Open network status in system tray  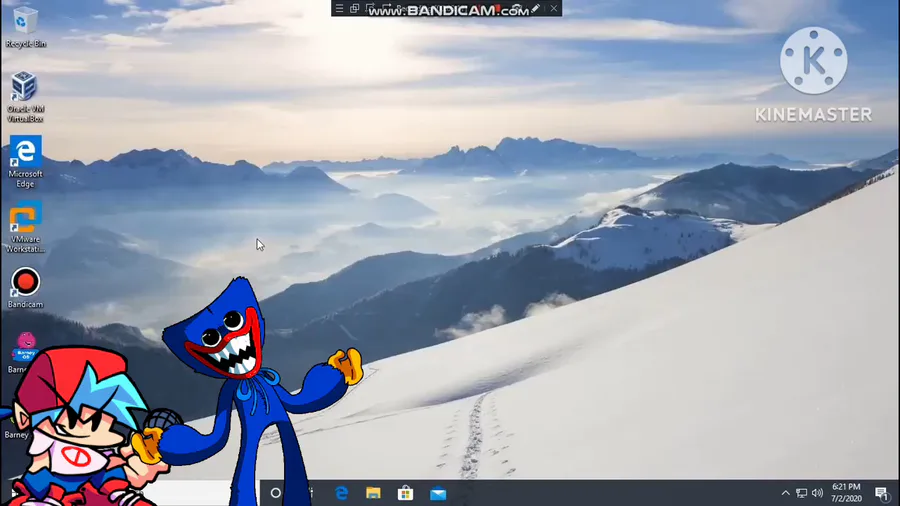[802, 493]
